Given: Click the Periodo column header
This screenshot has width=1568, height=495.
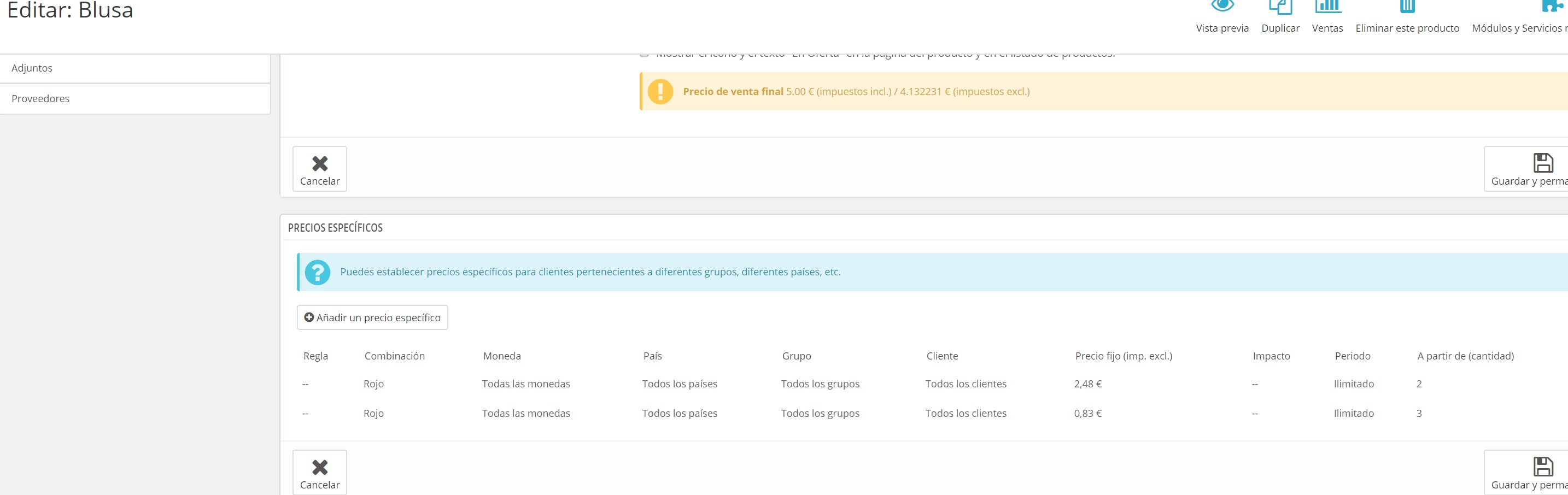Looking at the screenshot, I should click(1353, 356).
